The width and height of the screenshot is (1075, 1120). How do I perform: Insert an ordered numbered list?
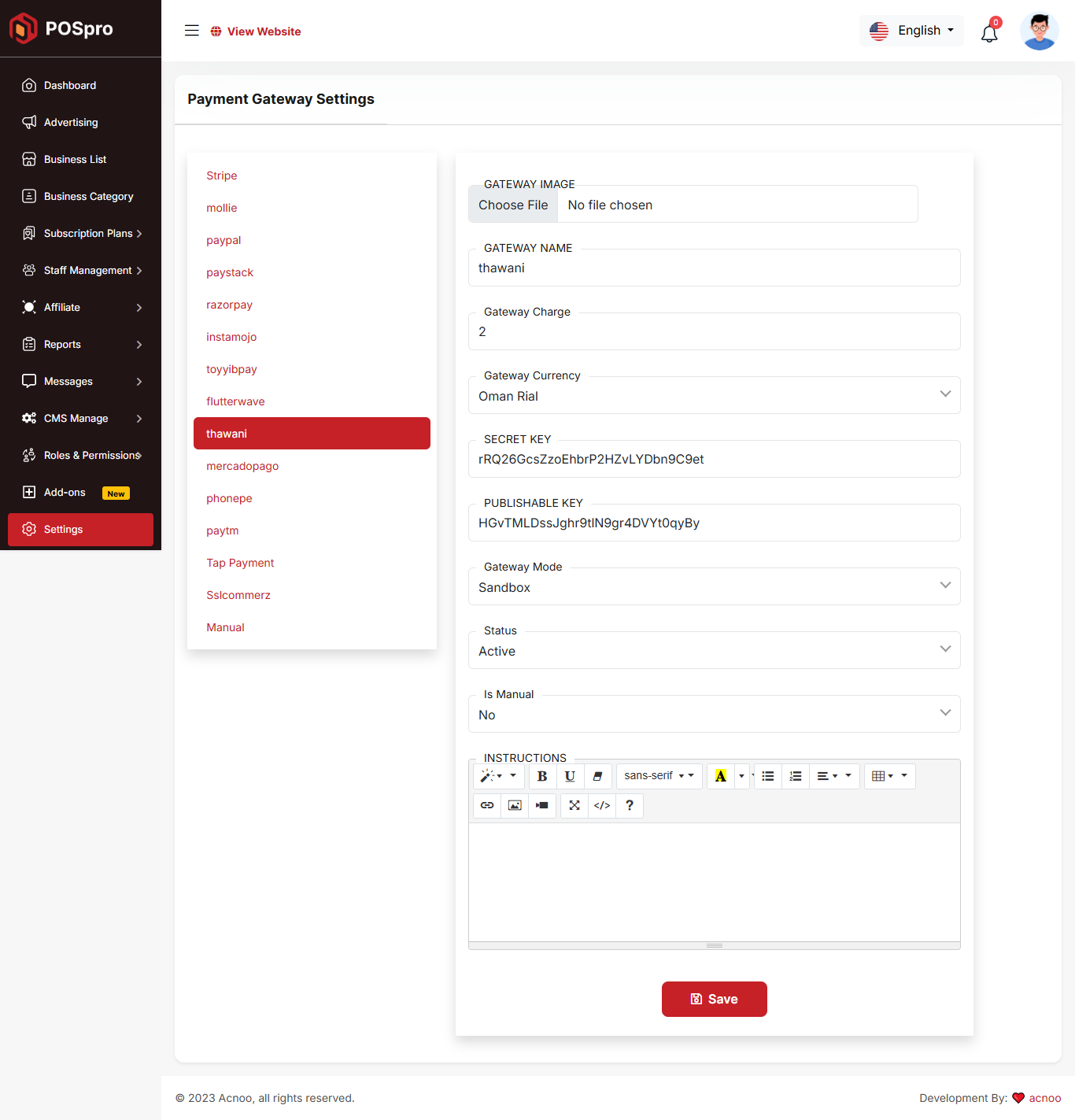pos(796,776)
